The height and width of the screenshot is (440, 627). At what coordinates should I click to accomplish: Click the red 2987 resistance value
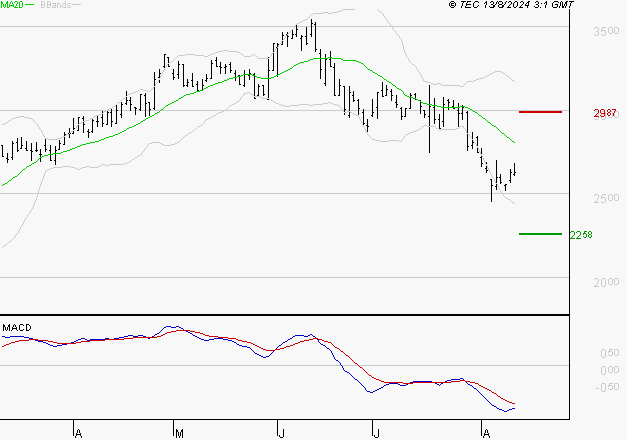605,113
